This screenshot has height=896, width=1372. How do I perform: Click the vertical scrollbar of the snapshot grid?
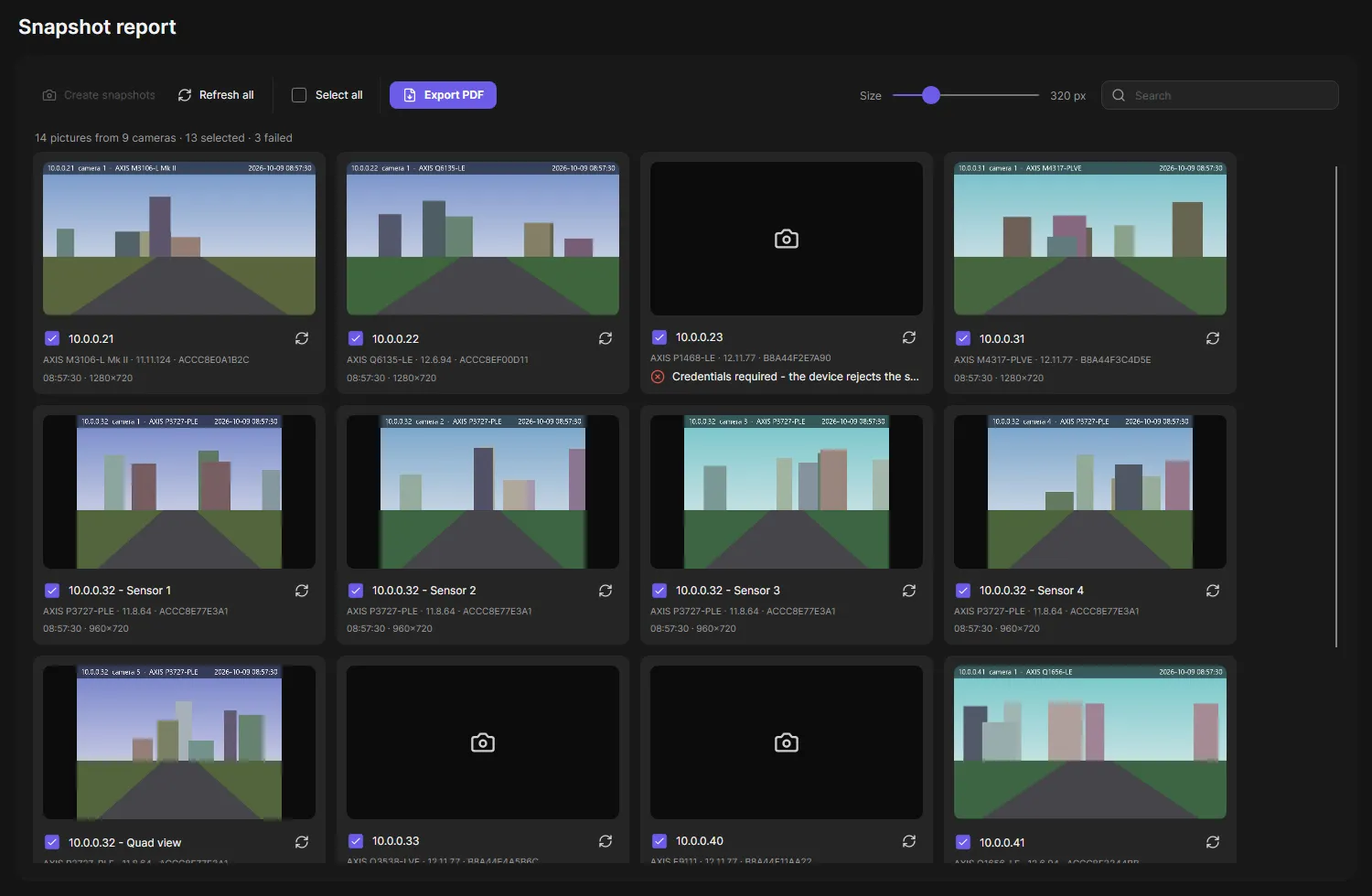(1336, 407)
